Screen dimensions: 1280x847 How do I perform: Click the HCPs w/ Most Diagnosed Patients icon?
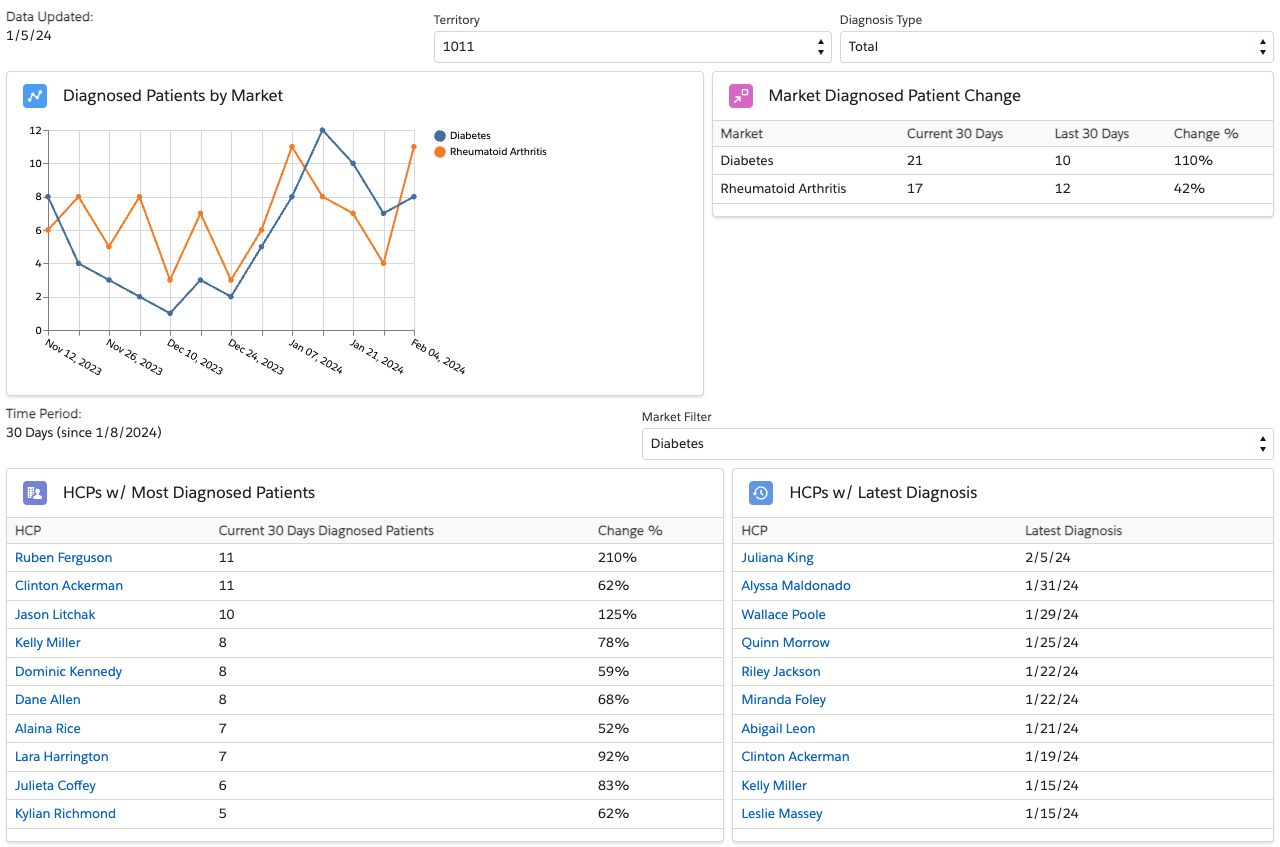(35, 492)
